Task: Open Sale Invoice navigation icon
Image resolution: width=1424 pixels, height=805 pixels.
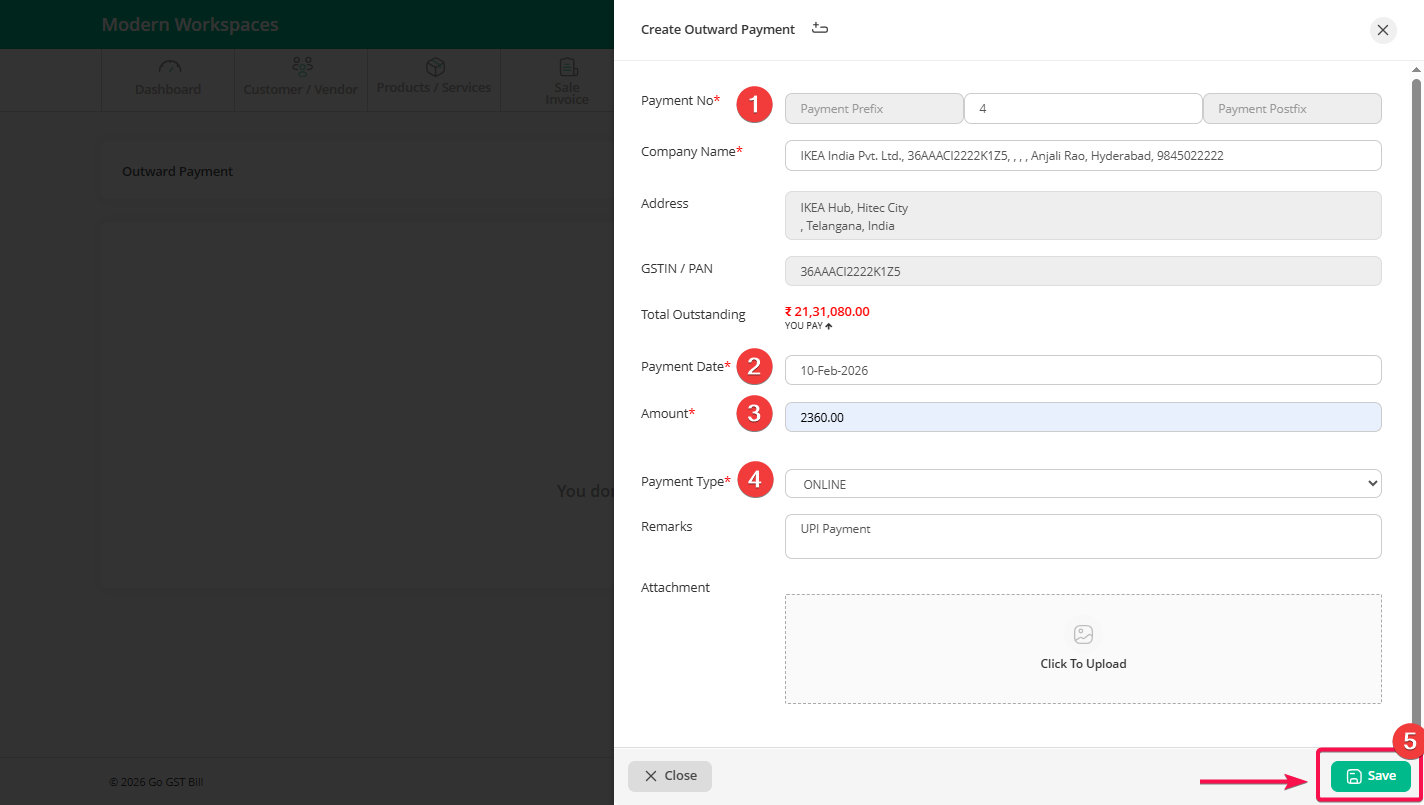Action: pyautogui.click(x=567, y=68)
